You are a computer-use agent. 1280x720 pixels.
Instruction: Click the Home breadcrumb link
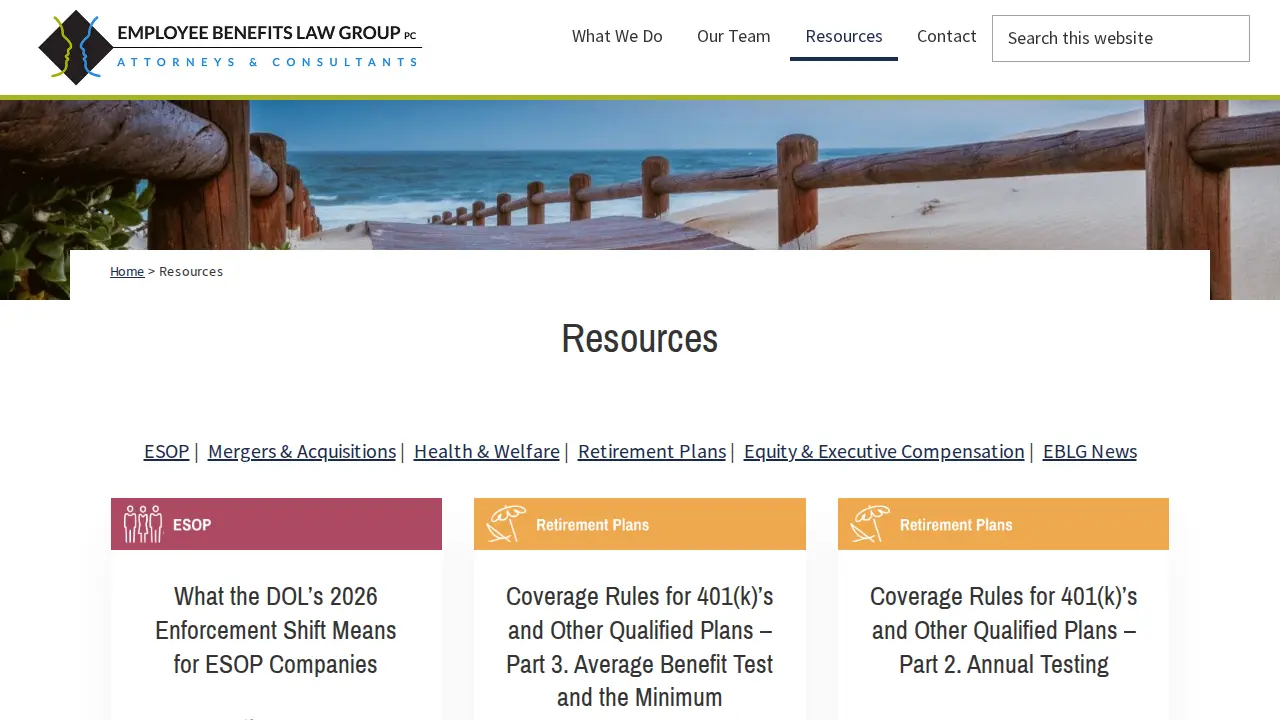pyautogui.click(x=127, y=272)
